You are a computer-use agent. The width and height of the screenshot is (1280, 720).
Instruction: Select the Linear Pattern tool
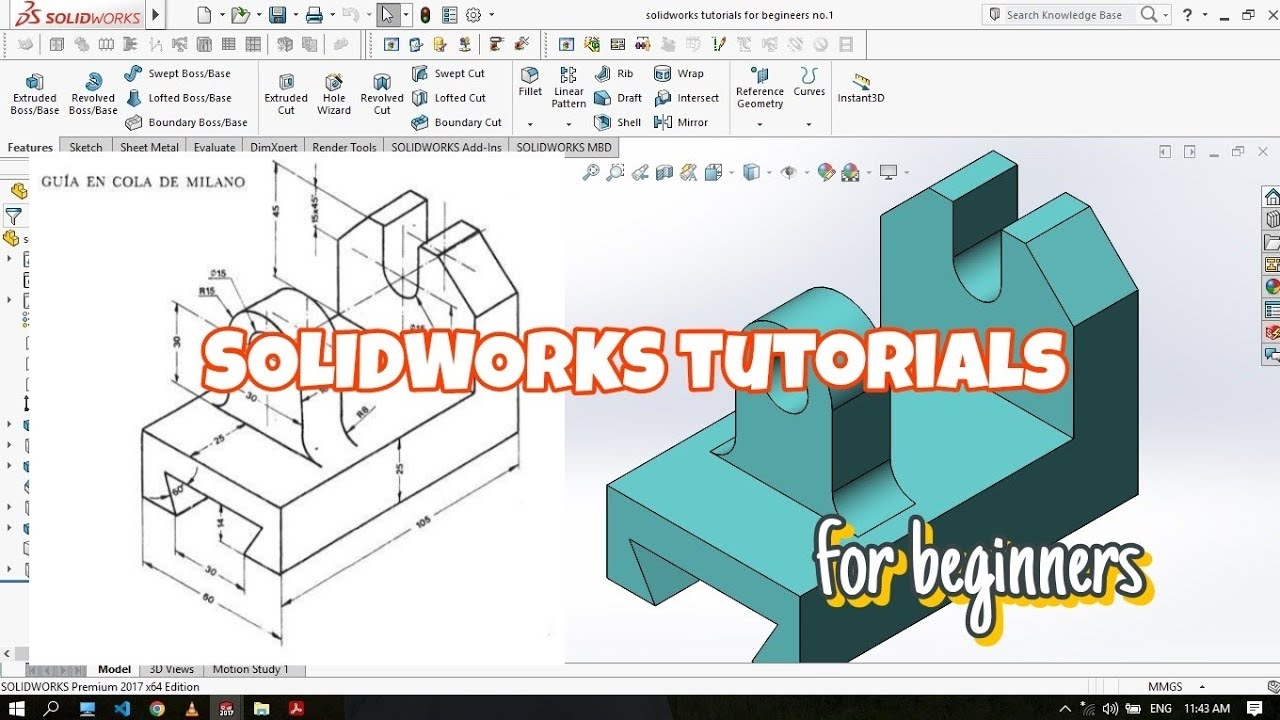569,88
